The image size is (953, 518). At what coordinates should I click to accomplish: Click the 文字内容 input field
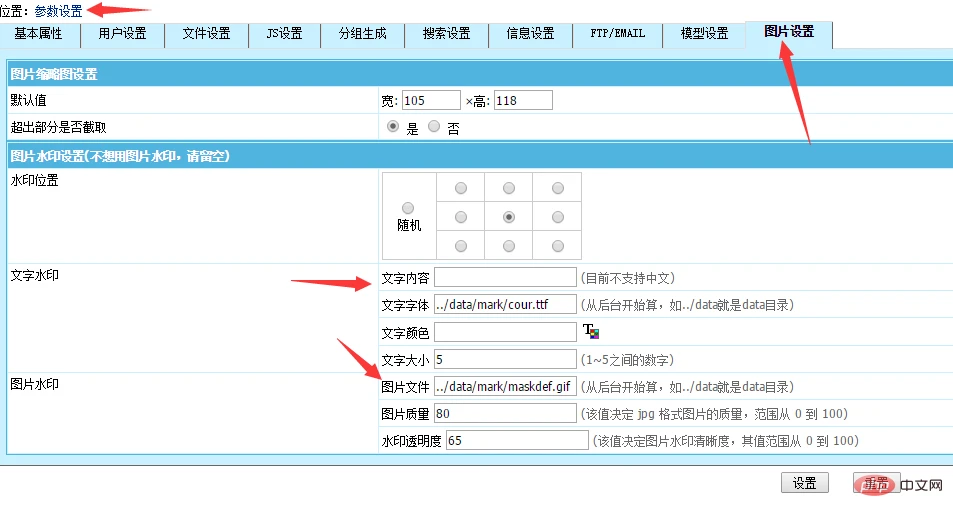(x=505, y=277)
